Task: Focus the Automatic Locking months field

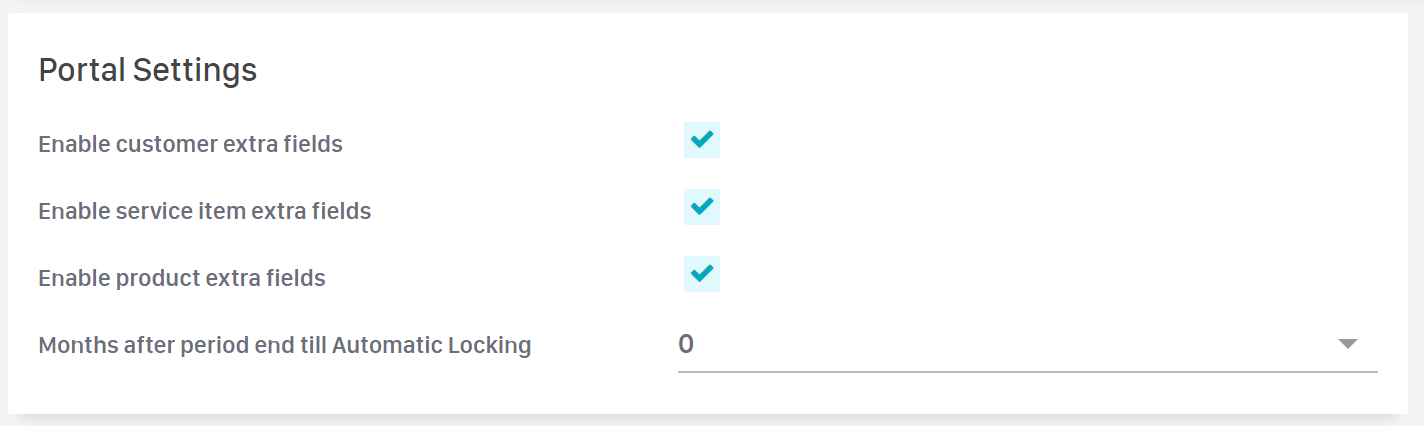Action: click(x=1000, y=345)
